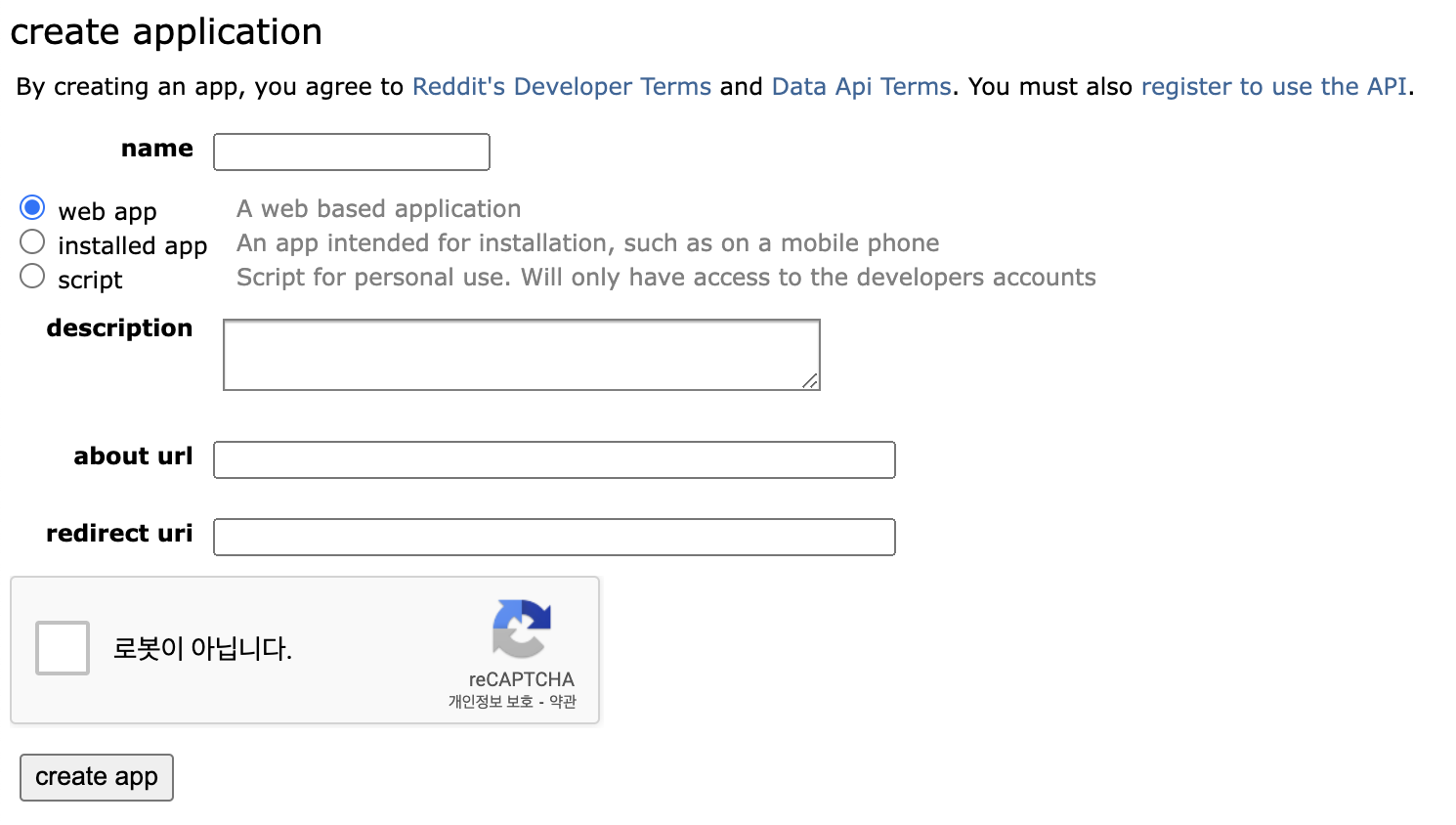
Task: Click the "web app" option label
Action: pos(107,212)
